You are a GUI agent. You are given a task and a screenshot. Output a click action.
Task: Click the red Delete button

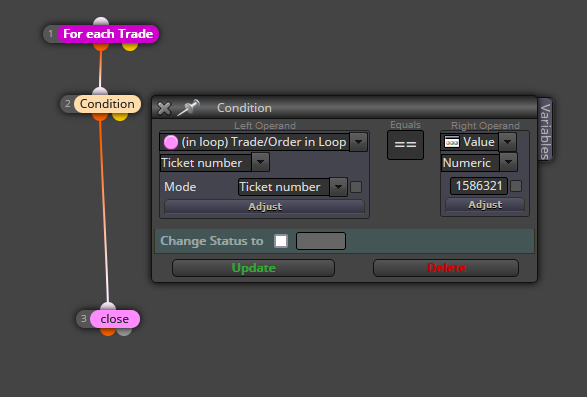click(x=446, y=268)
